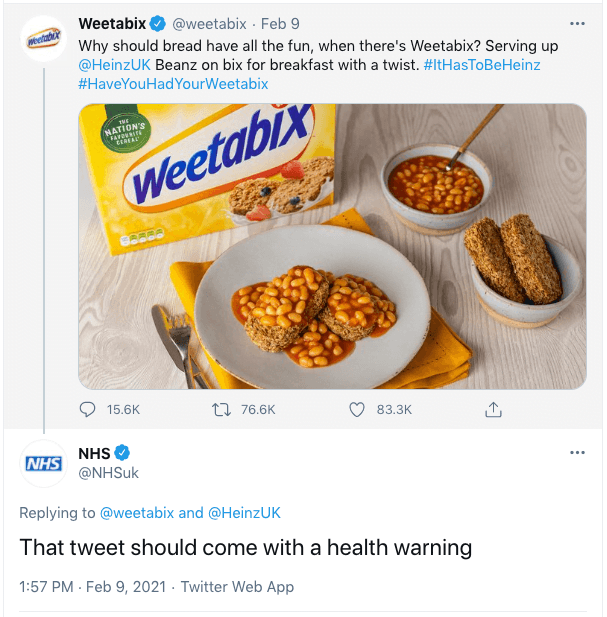
Task: Click the Weetabix display name
Action: click(x=111, y=23)
